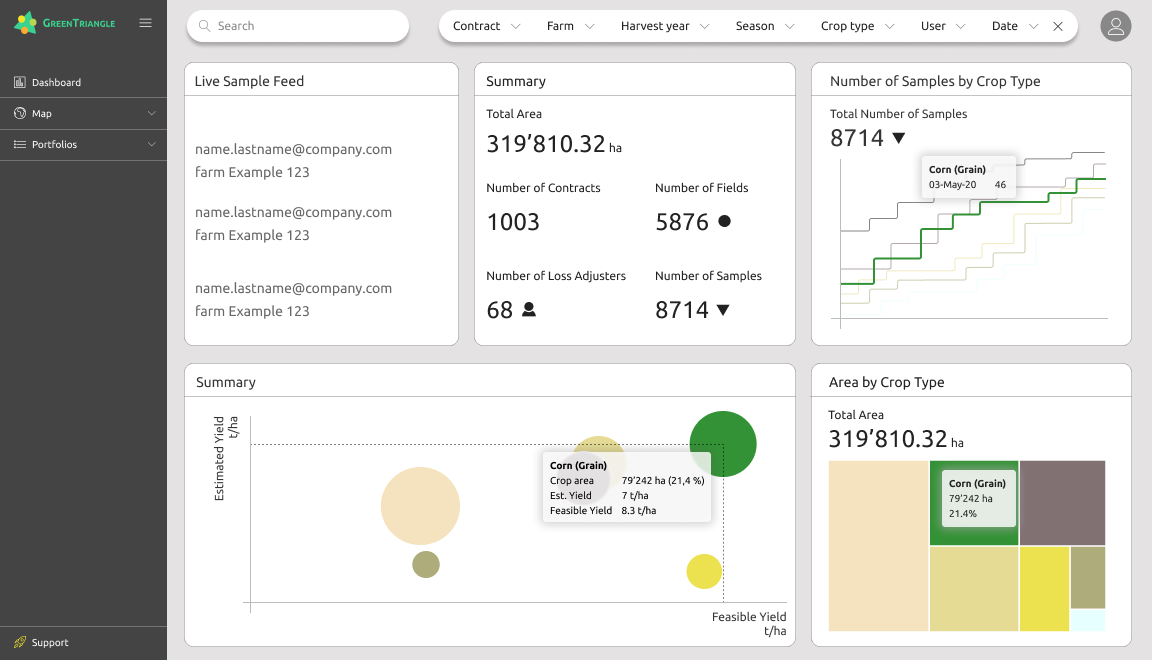The height and width of the screenshot is (660, 1152).
Task: Click the GreenTriangle logo icon
Action: click(26, 23)
